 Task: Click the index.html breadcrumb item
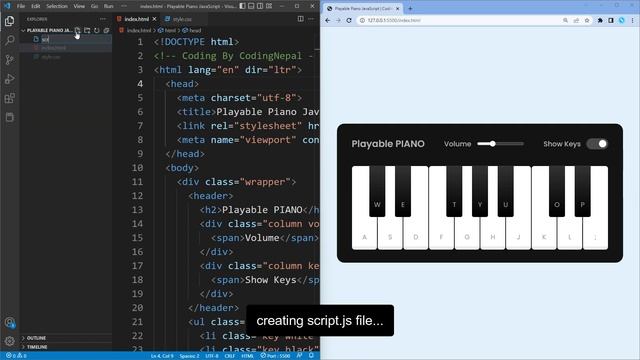point(139,30)
